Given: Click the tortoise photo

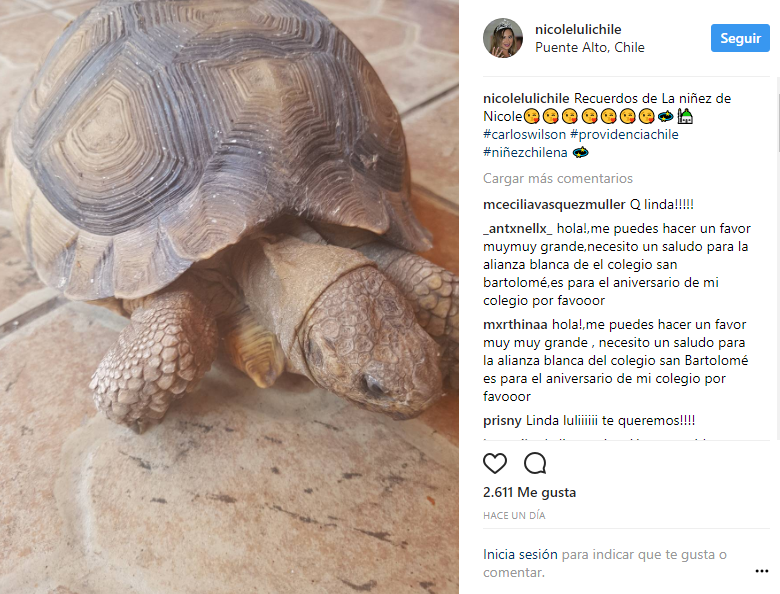Looking at the screenshot, I should point(229,297).
